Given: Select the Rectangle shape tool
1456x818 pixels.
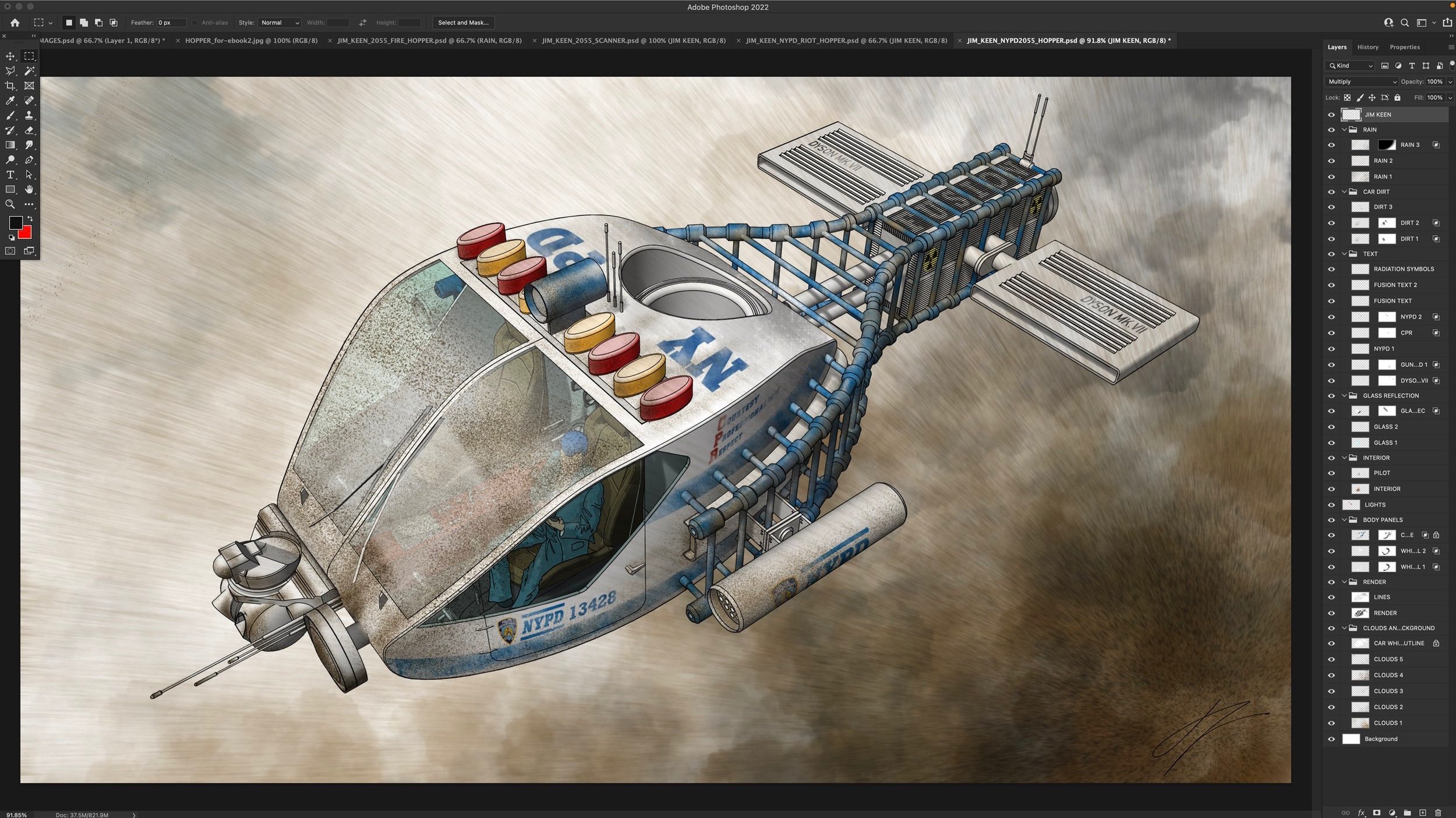Looking at the screenshot, I should tap(10, 189).
